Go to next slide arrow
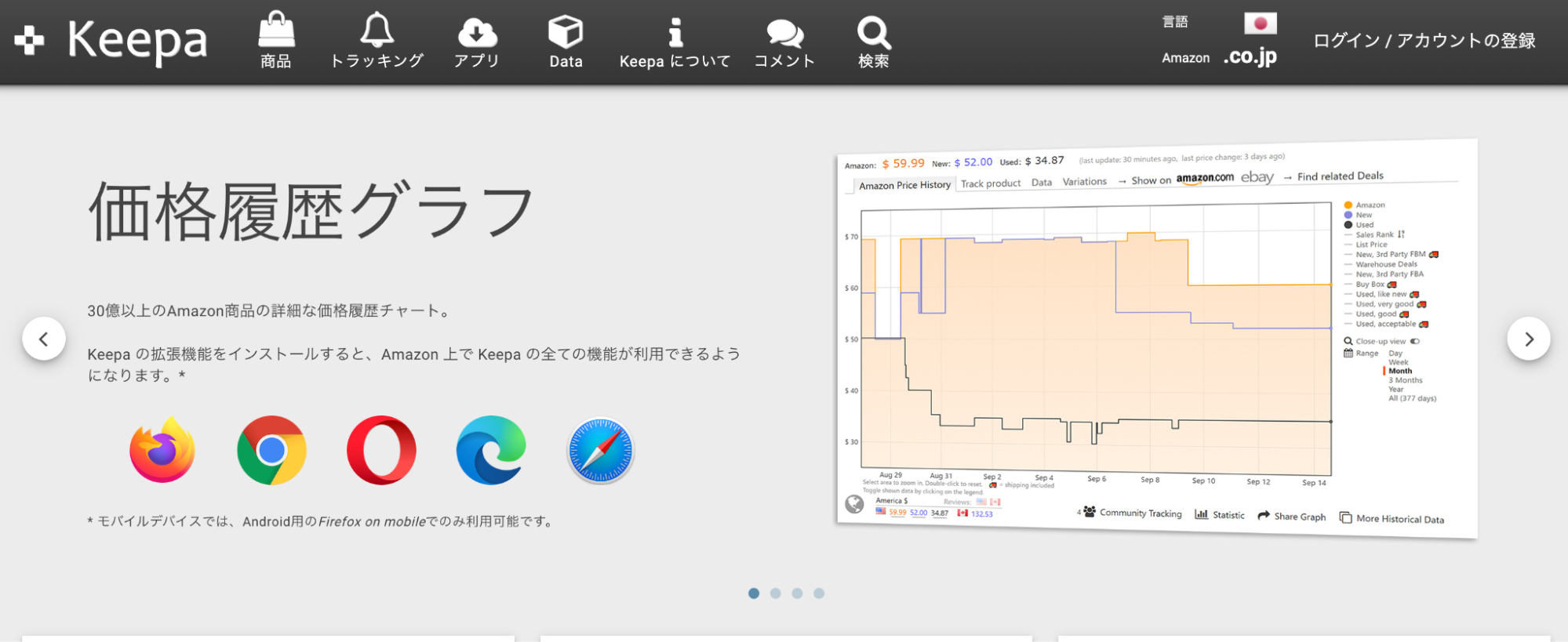This screenshot has height=642, width=1568. coord(1529,339)
